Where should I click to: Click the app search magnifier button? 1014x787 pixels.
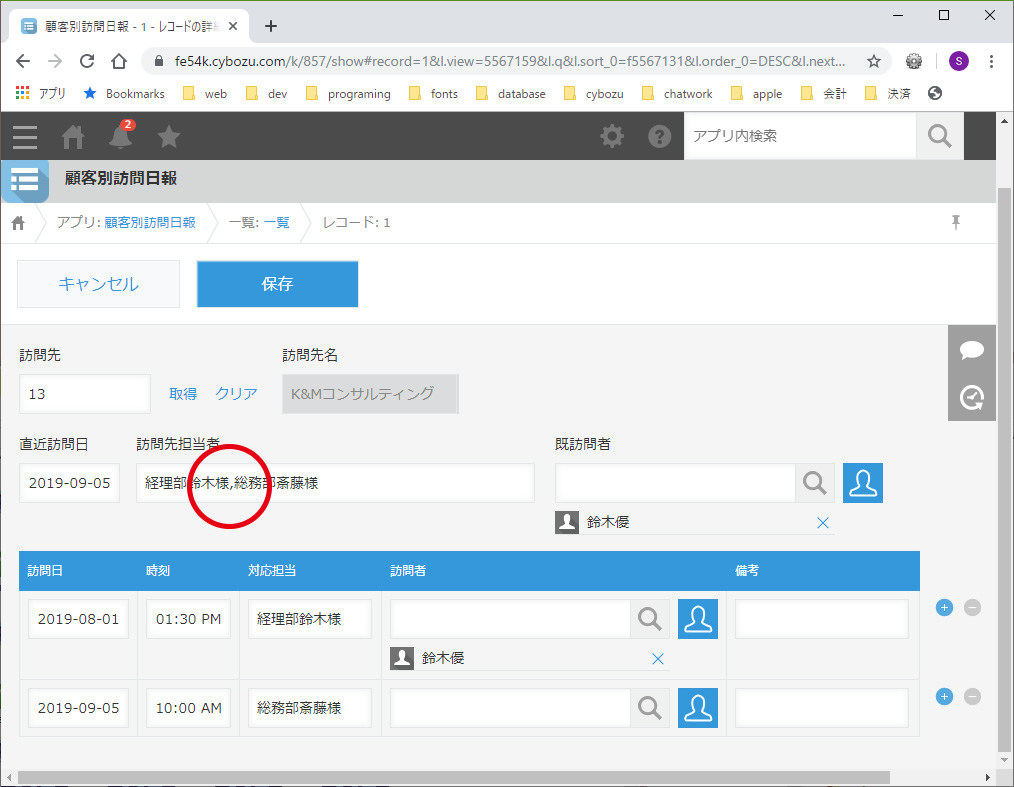click(x=940, y=136)
